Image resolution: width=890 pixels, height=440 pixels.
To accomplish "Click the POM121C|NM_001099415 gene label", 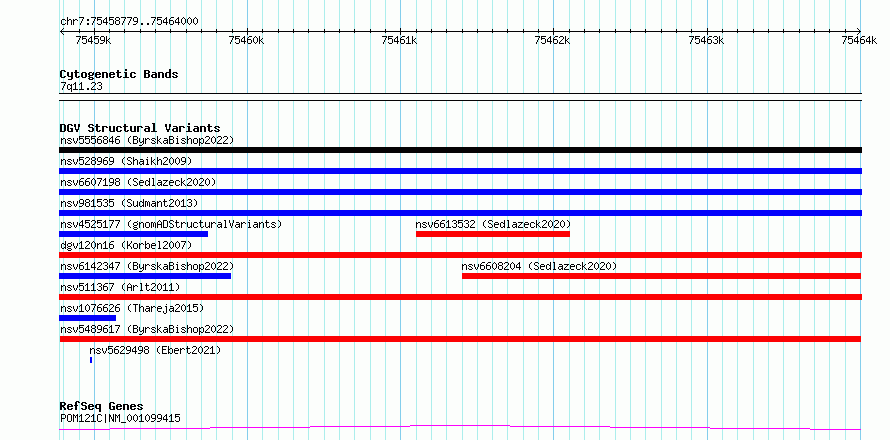I will [120, 419].
